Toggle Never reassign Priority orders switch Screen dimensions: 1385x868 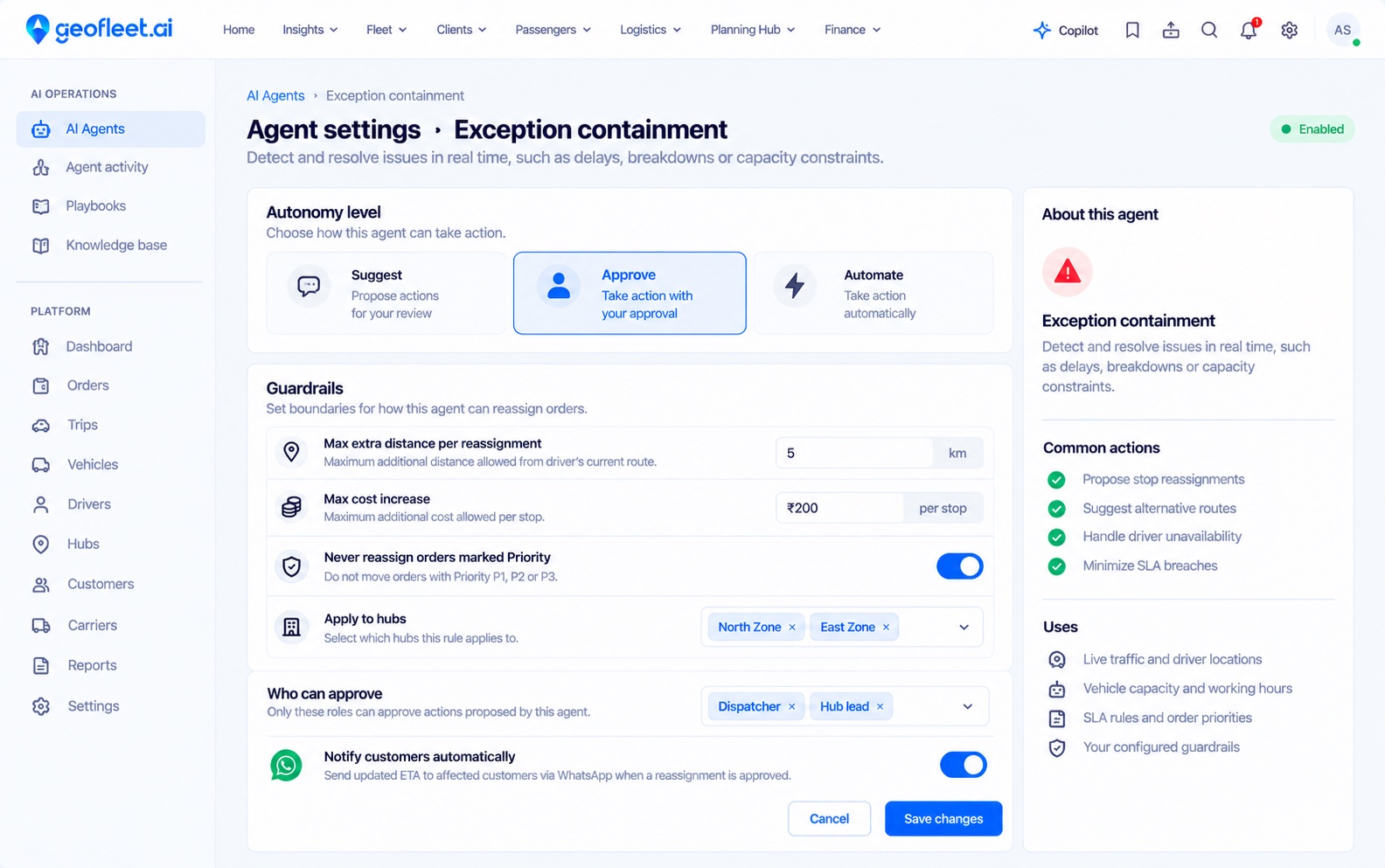click(x=960, y=566)
